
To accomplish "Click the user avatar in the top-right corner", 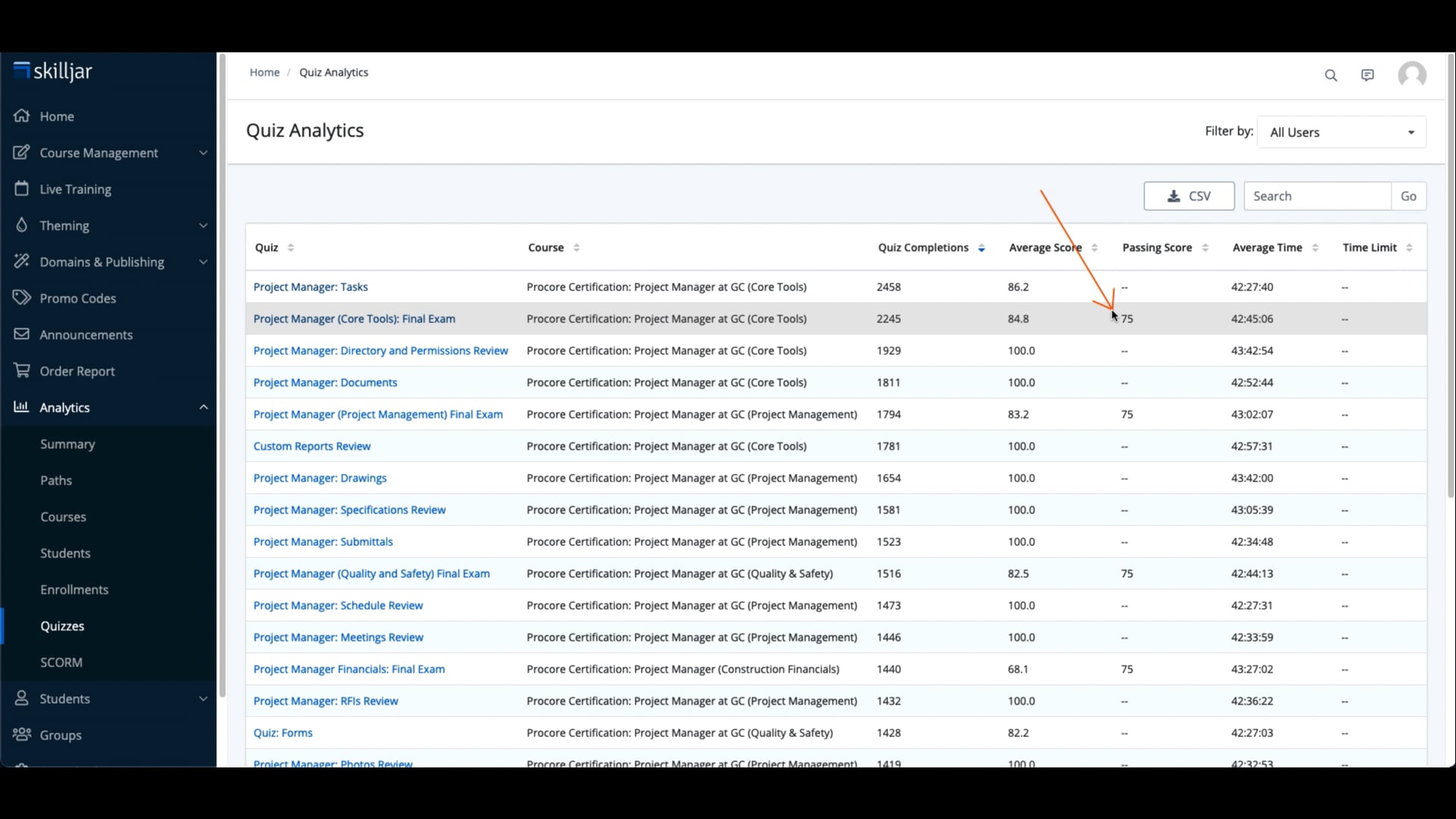I will point(1412,75).
